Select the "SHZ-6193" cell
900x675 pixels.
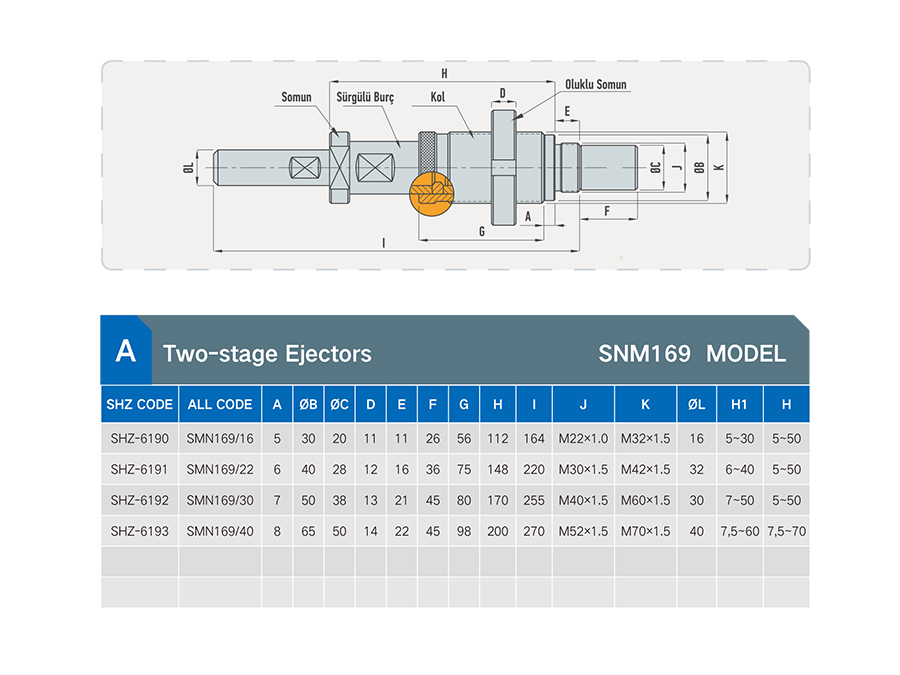point(139,532)
